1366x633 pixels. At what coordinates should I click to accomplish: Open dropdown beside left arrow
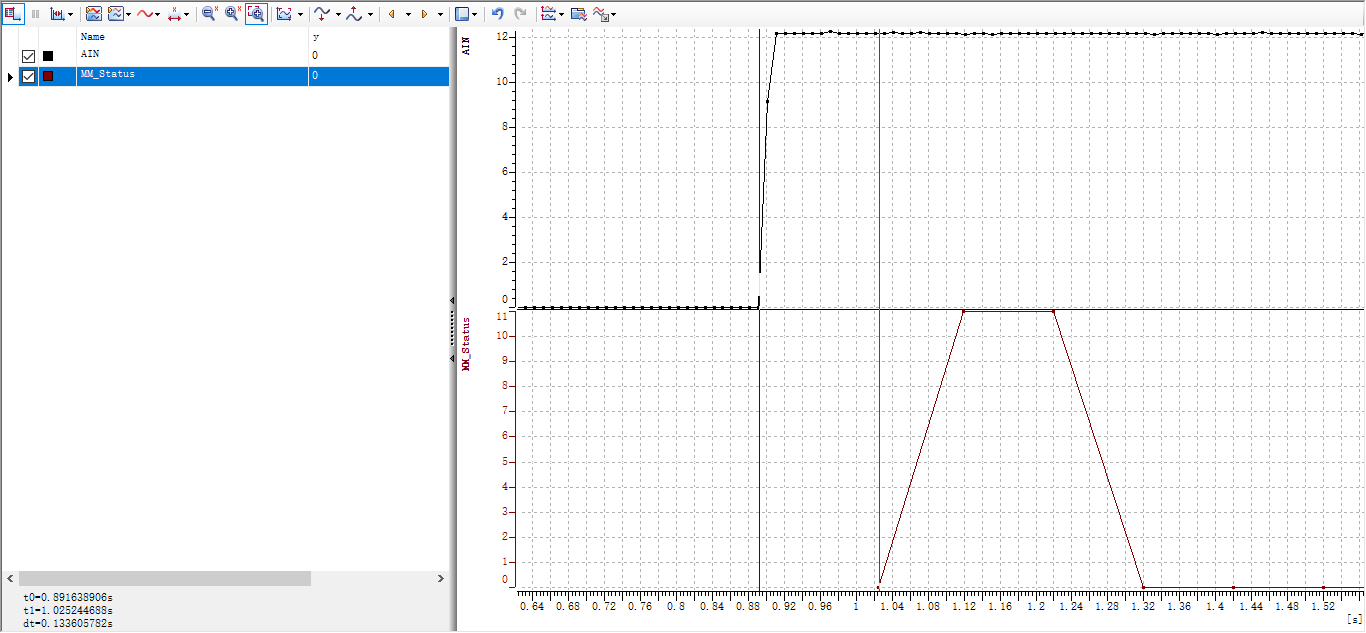(x=408, y=15)
